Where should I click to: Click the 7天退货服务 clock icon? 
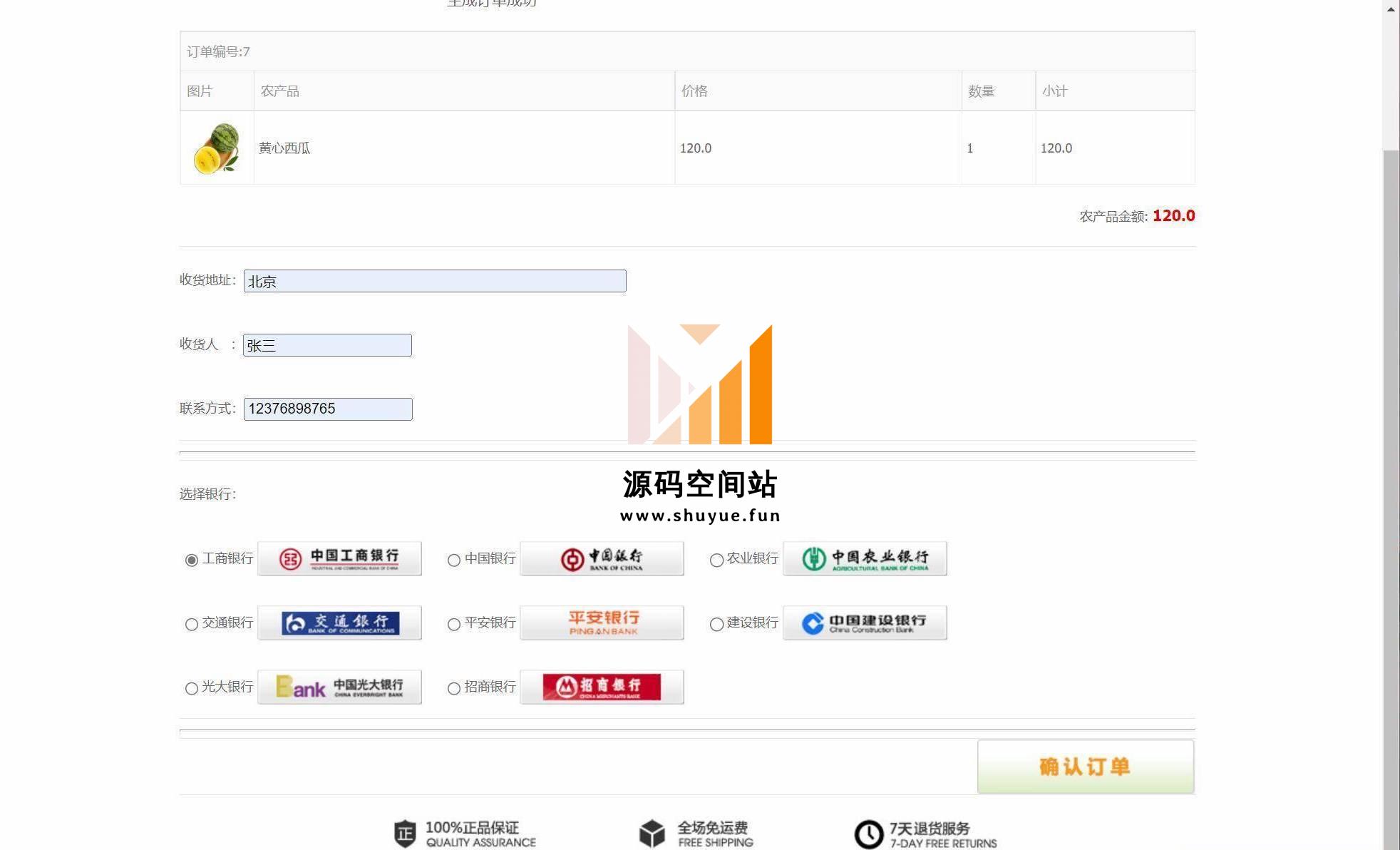[869, 834]
